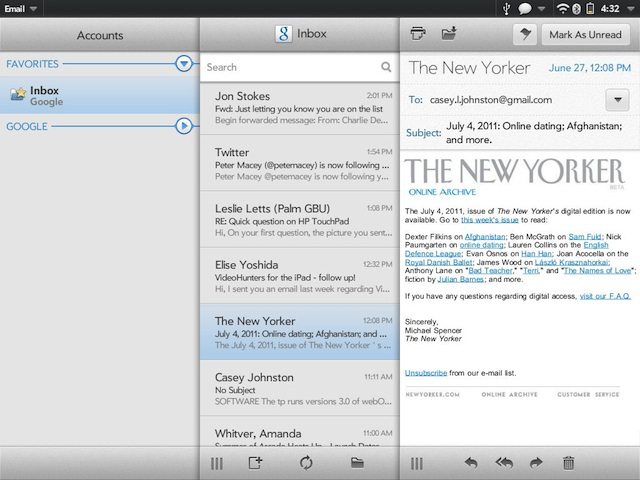Click the "this week's issue" link
Viewport: 640px width, 480px height.
click(x=489, y=220)
